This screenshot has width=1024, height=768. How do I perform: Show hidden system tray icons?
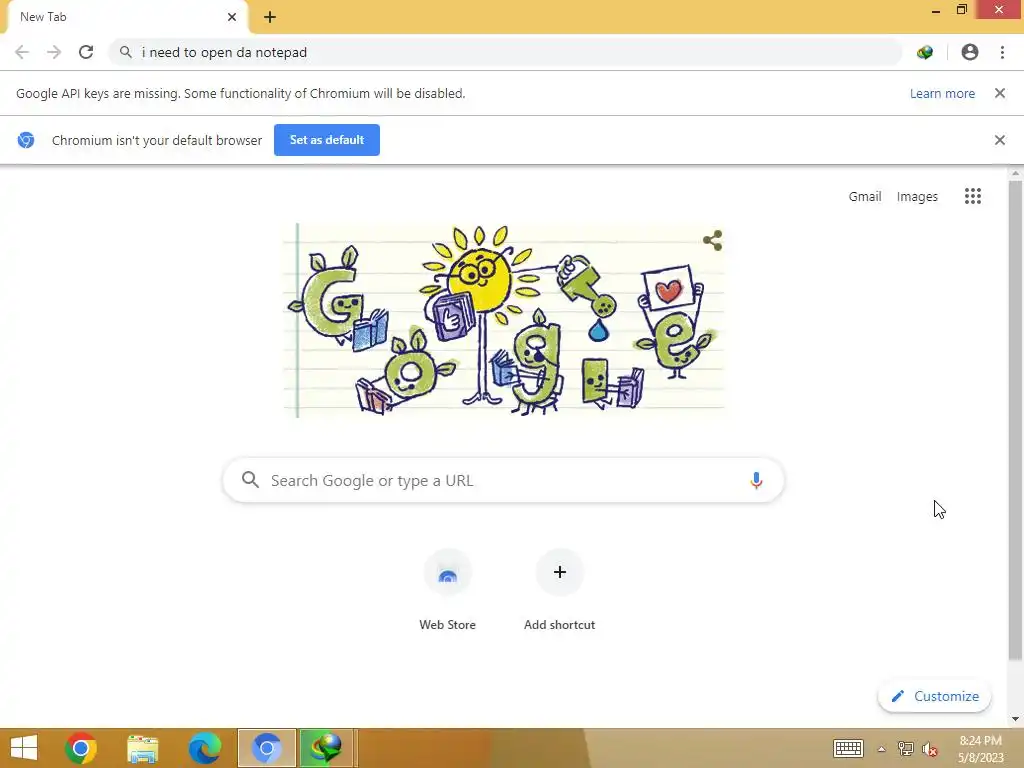pos(882,749)
